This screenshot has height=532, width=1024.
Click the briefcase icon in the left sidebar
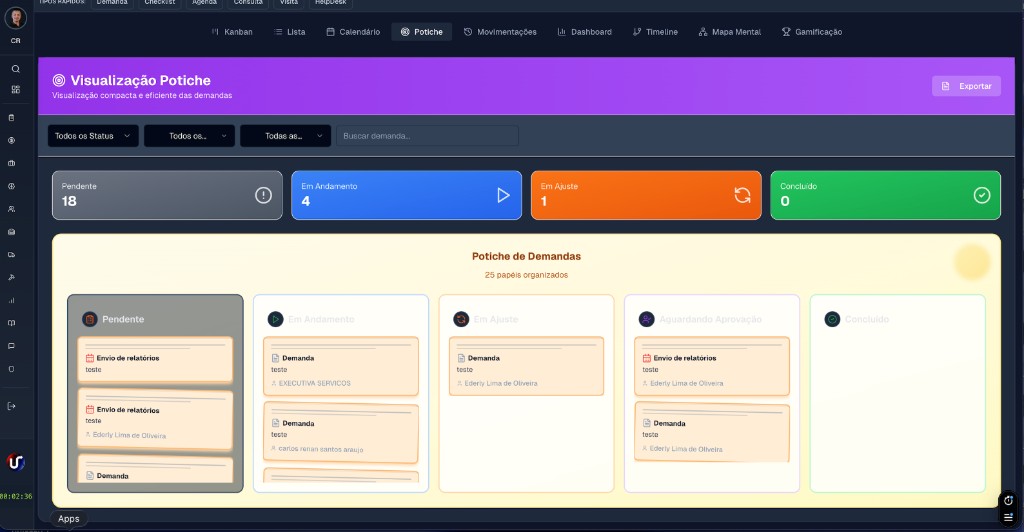[x=11, y=163]
